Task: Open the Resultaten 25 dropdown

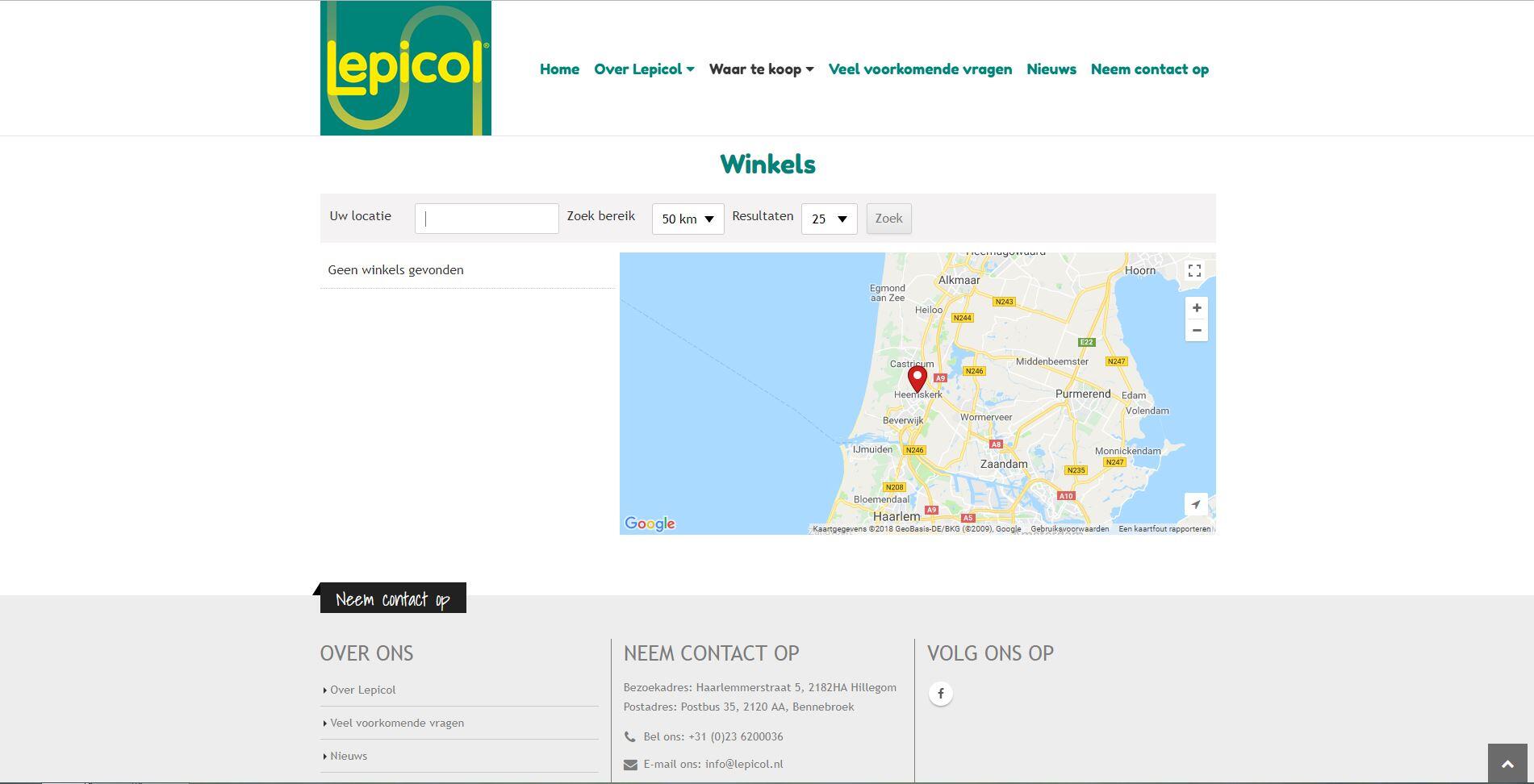Action: click(x=829, y=219)
